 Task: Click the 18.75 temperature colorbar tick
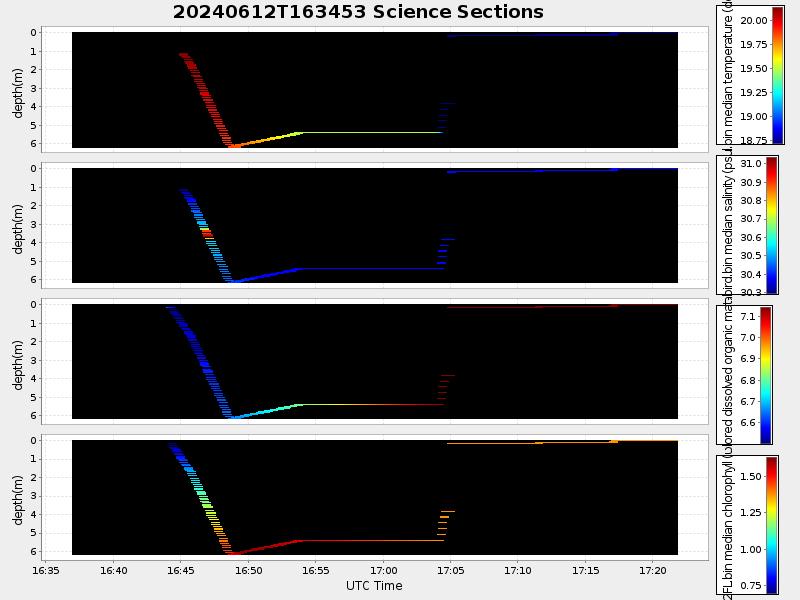point(754,140)
